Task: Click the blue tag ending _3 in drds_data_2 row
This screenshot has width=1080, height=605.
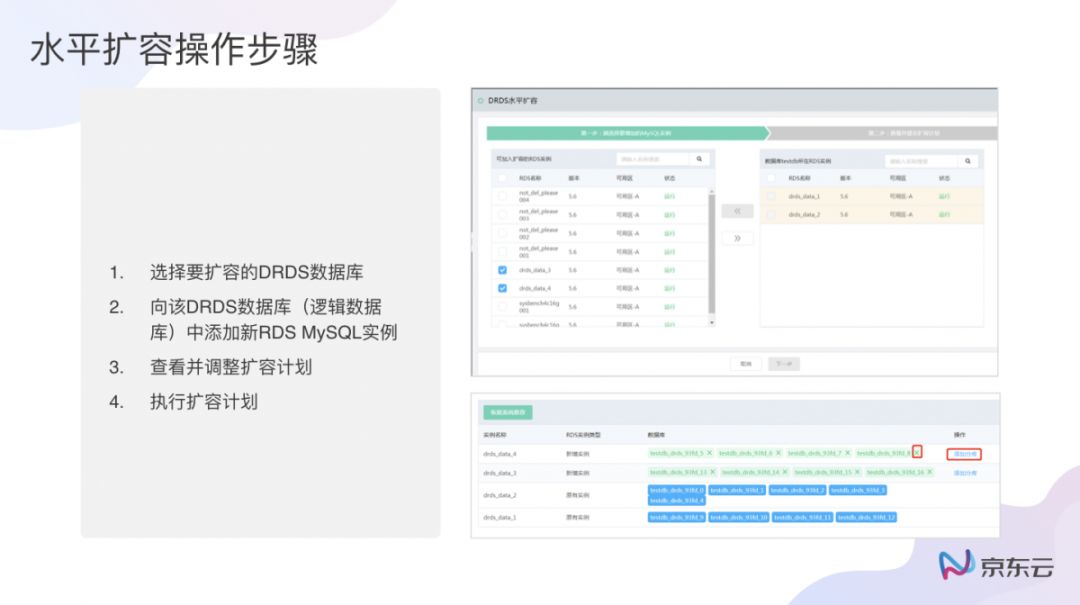Action: click(858, 490)
